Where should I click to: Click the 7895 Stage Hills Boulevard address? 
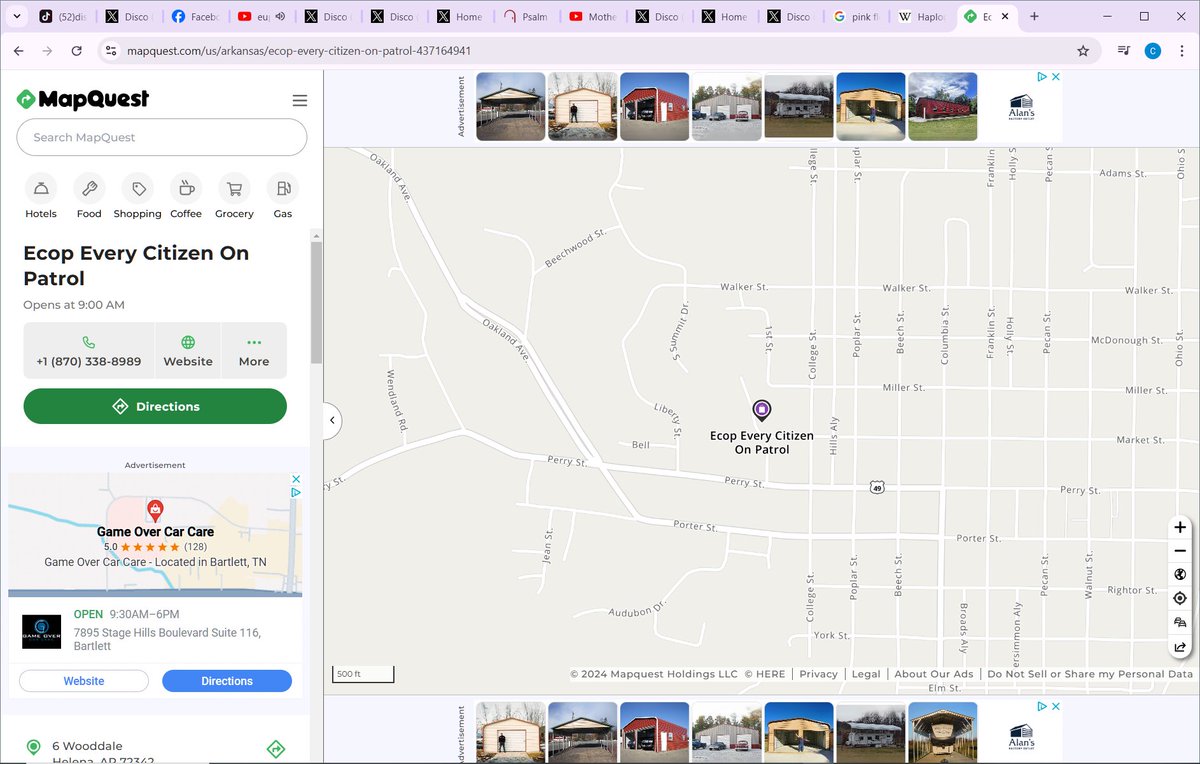167,639
